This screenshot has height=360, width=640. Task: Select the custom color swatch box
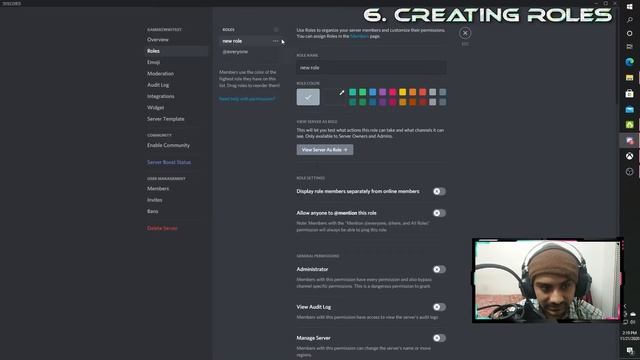pyautogui.click(x=334, y=97)
